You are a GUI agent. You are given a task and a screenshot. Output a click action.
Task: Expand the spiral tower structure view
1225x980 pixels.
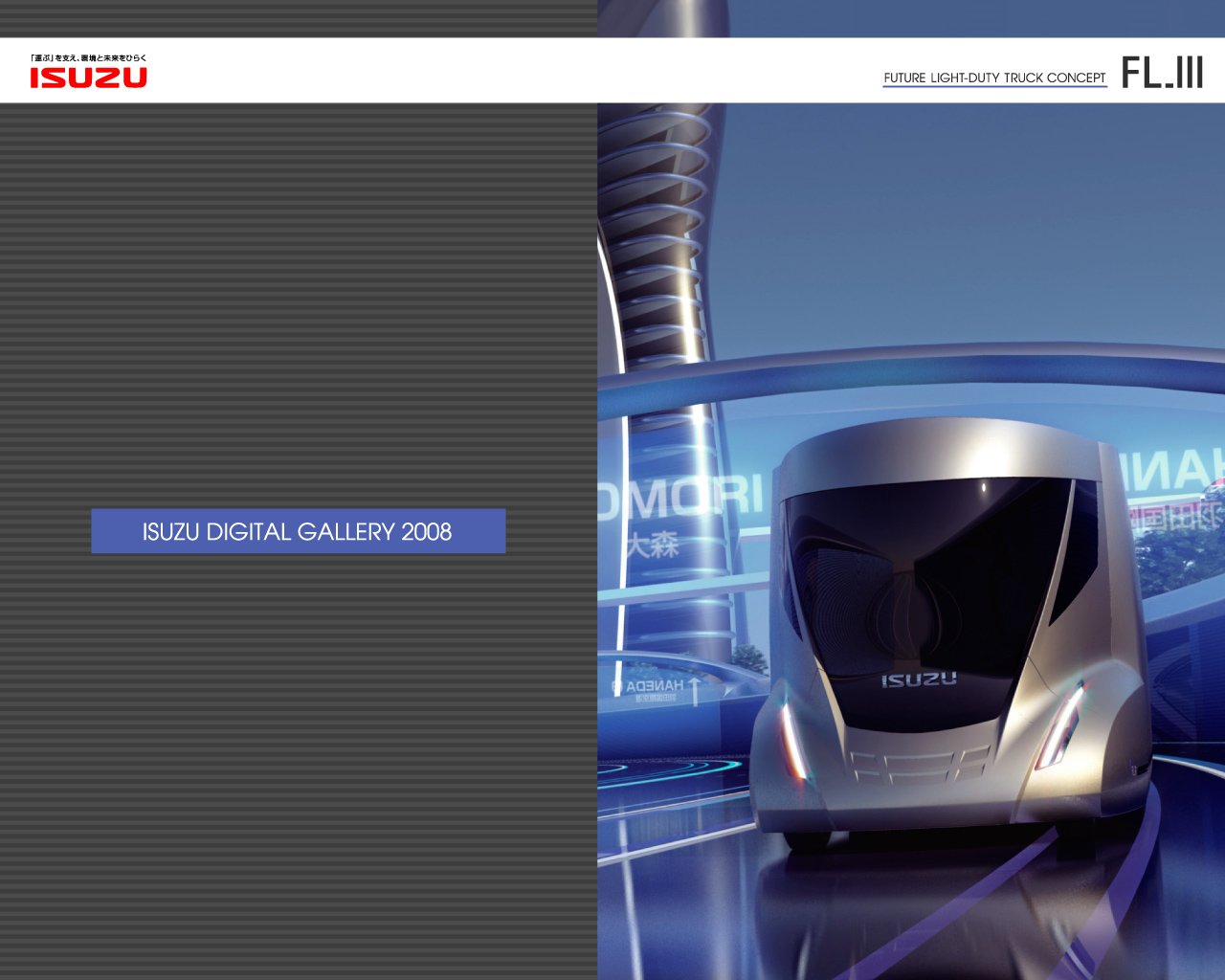(660, 220)
